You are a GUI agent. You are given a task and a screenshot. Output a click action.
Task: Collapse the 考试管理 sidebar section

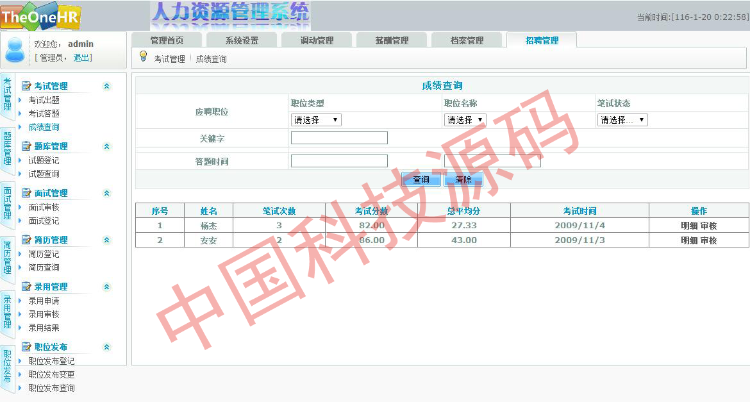[107, 86]
